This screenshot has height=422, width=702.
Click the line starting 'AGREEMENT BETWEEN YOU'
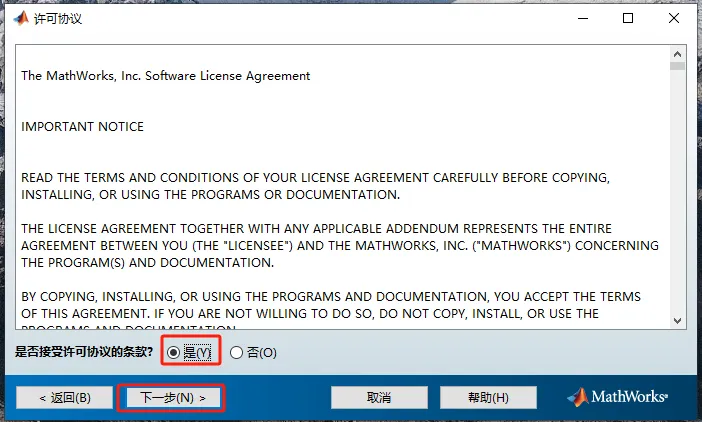(x=340, y=246)
